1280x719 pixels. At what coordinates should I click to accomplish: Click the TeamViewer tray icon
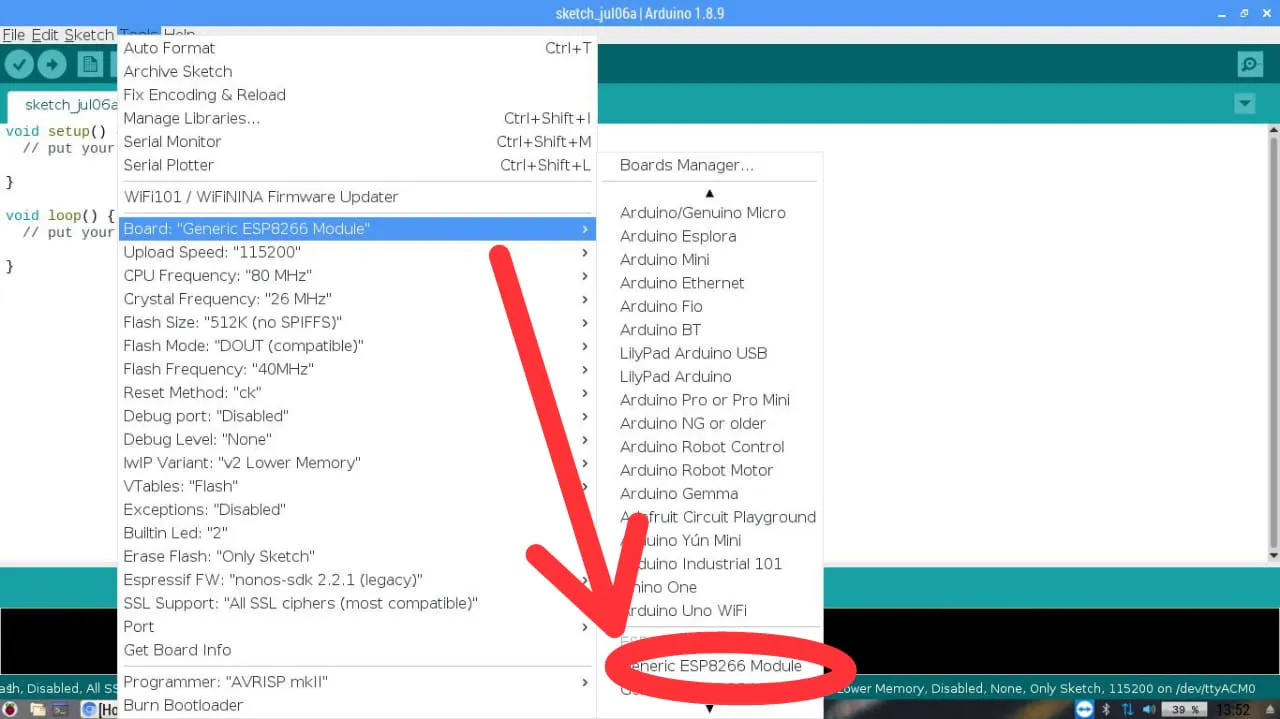1084,709
